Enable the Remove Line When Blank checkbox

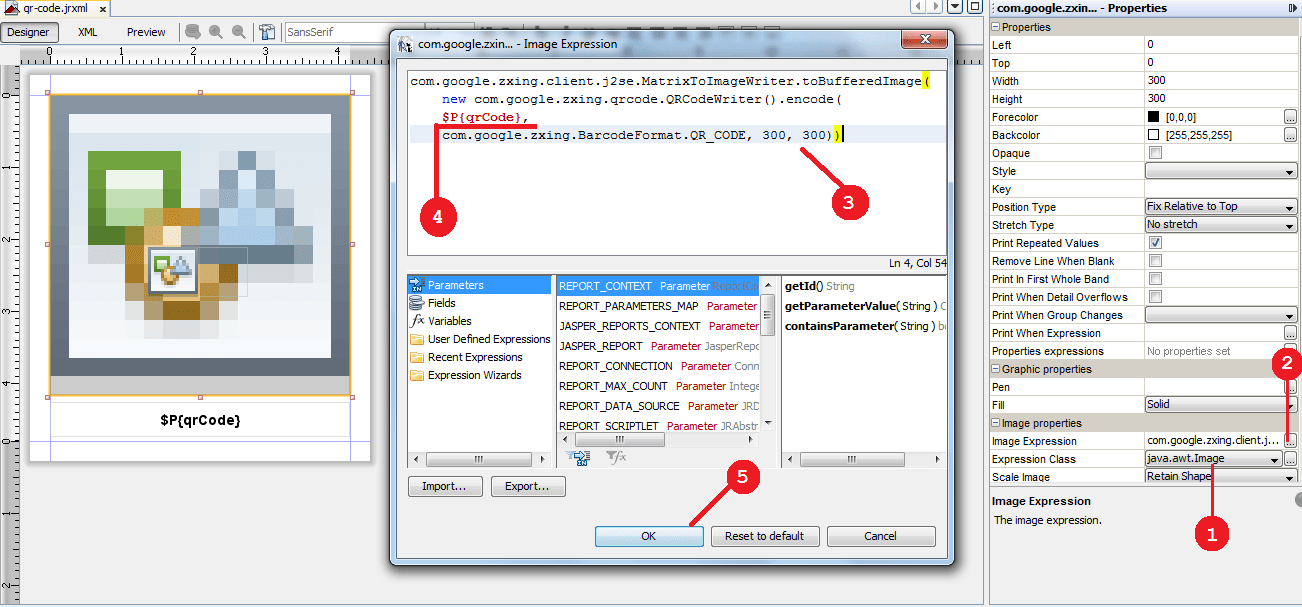click(x=1157, y=260)
